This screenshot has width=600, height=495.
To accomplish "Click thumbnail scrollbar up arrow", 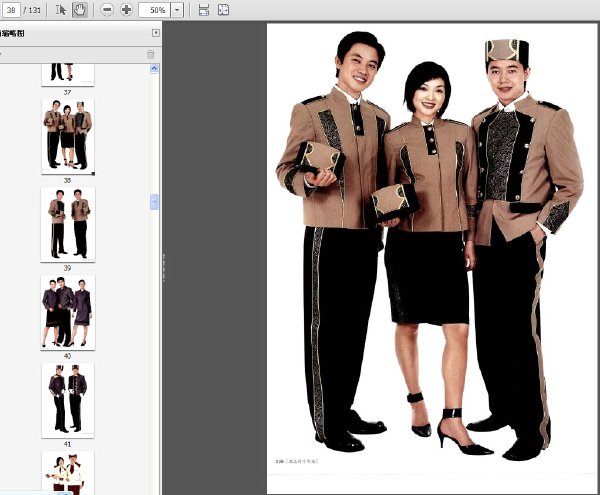I will pos(154,68).
